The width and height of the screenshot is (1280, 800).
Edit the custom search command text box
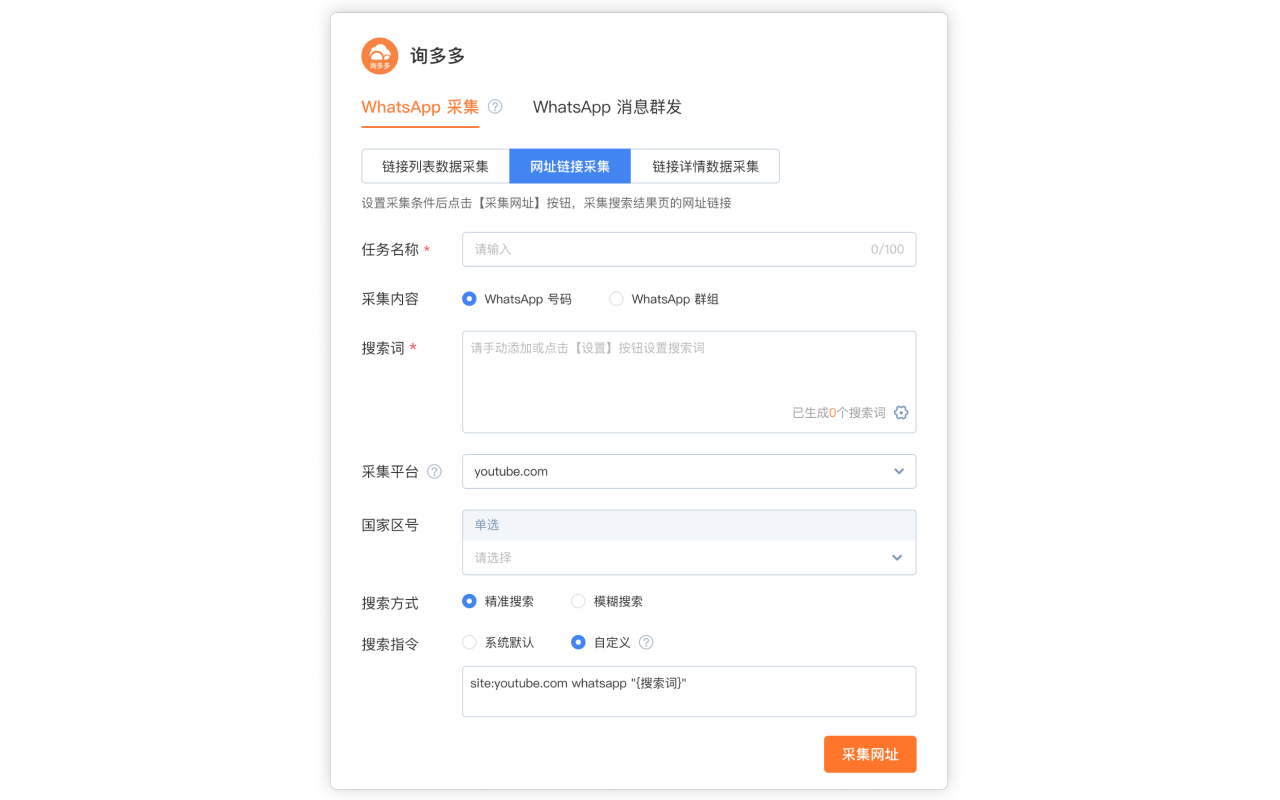[689, 691]
